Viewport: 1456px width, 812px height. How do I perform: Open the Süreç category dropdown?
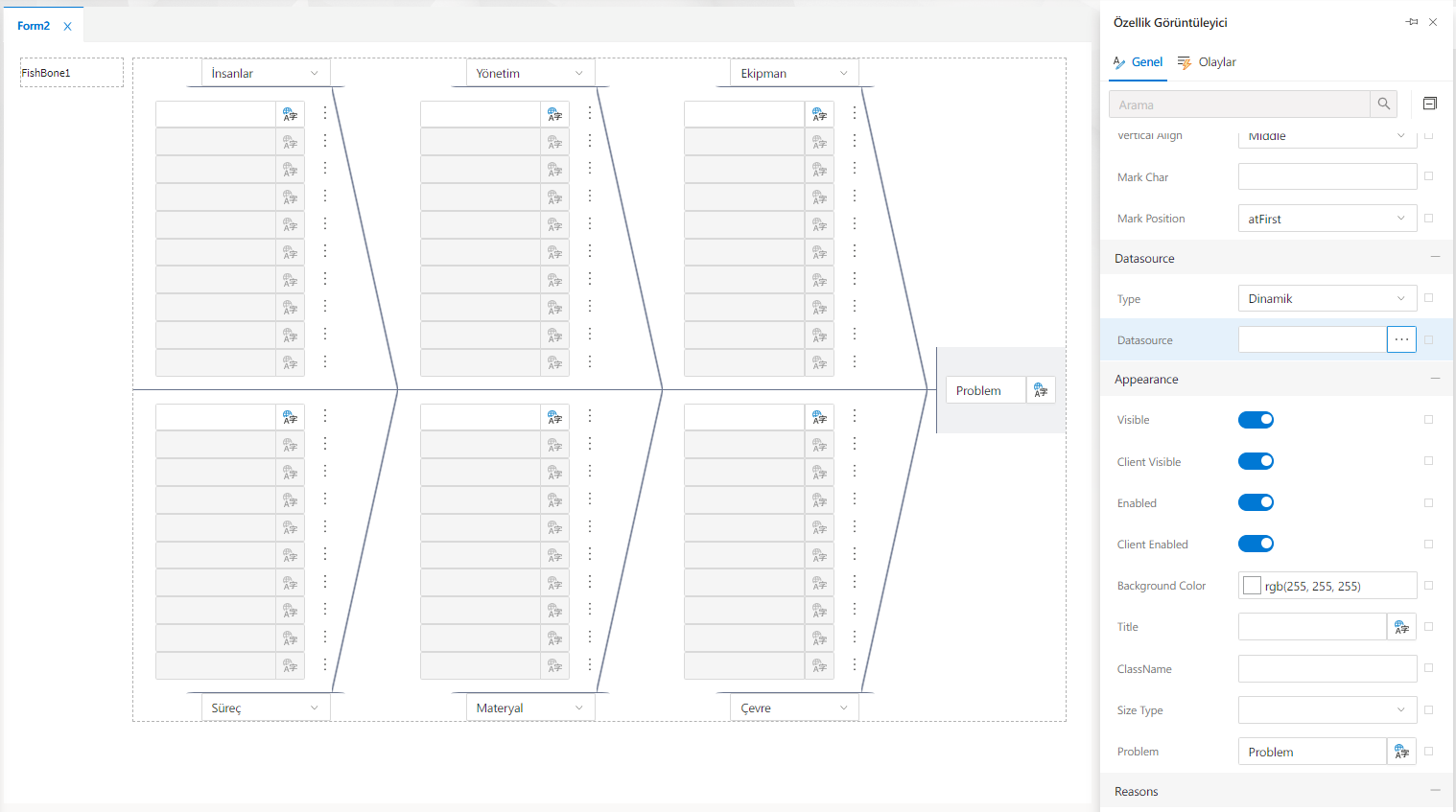pos(266,708)
